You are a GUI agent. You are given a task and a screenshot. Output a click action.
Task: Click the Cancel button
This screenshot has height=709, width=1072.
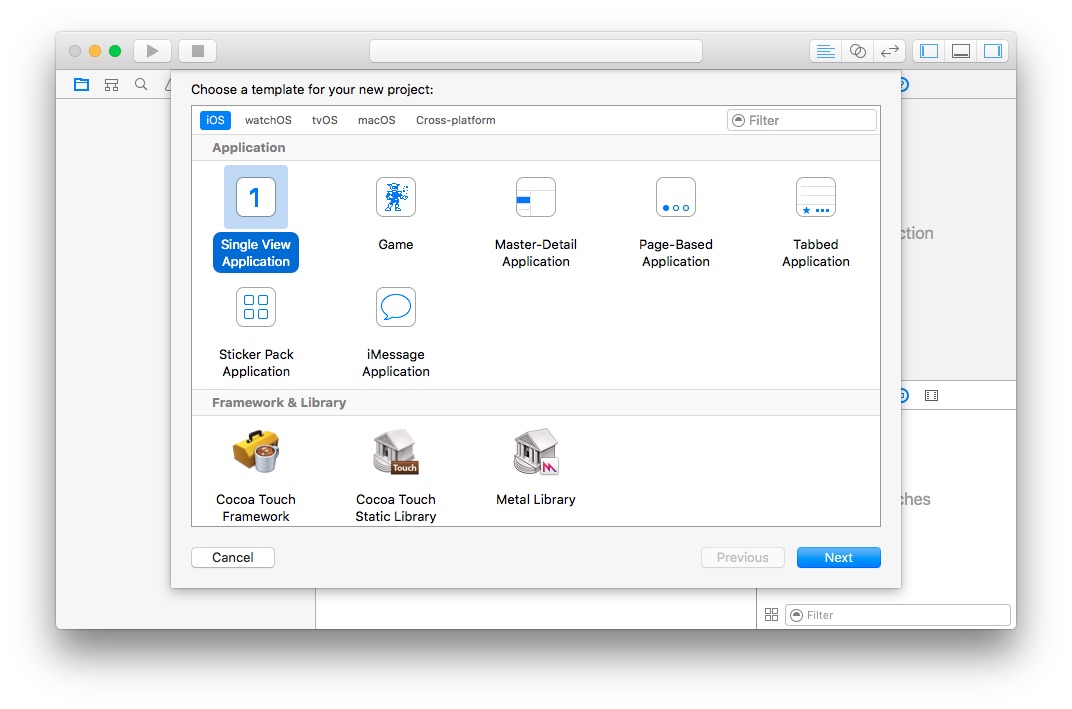click(232, 557)
